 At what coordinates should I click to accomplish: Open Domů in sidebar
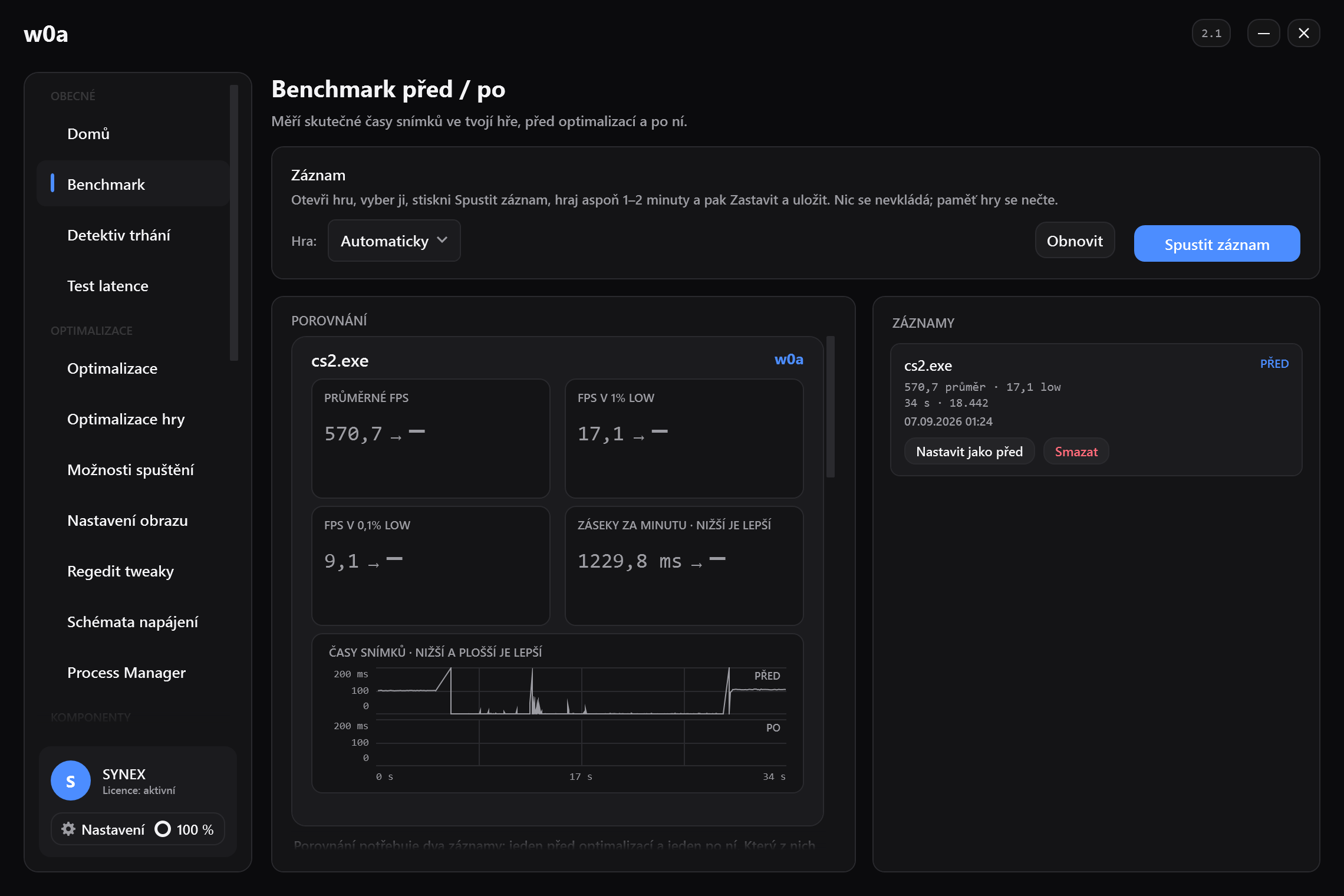(x=133, y=134)
